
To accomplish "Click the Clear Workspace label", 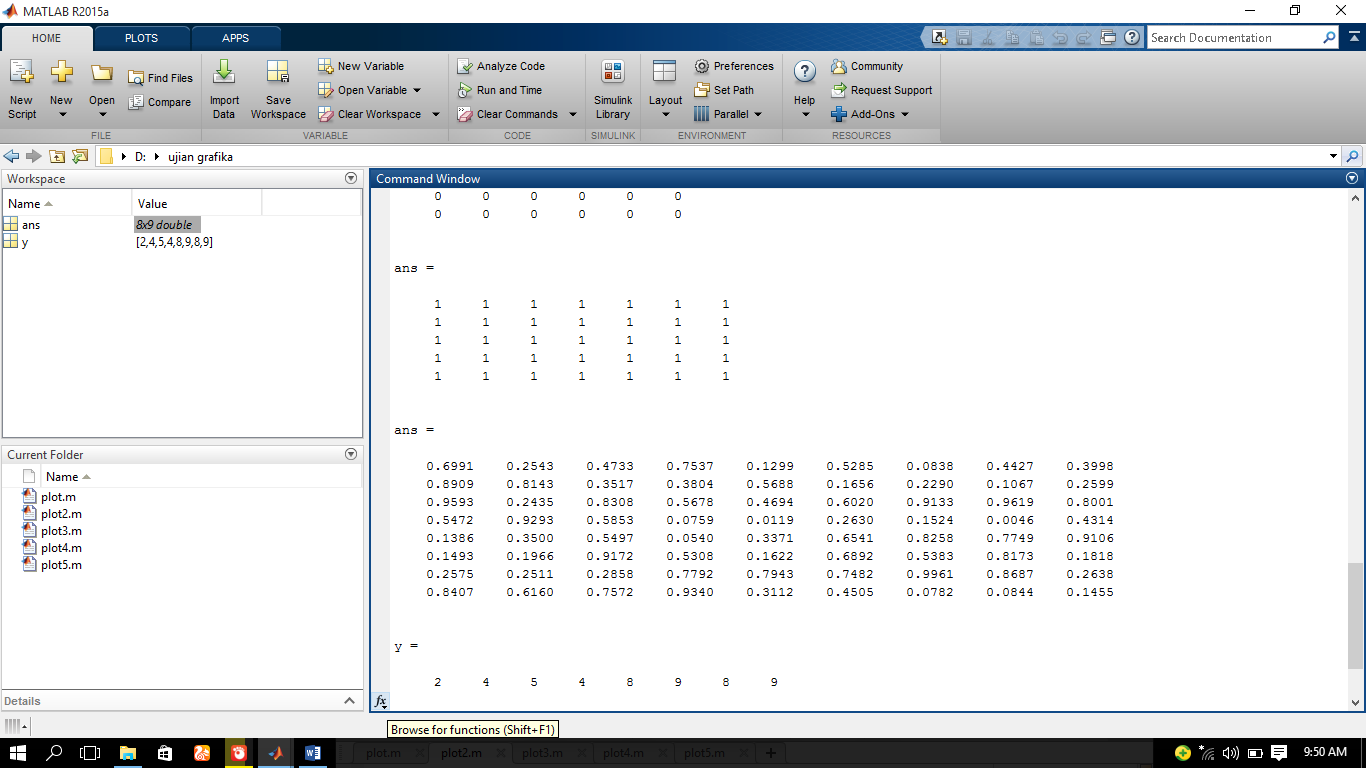I will [x=379, y=114].
